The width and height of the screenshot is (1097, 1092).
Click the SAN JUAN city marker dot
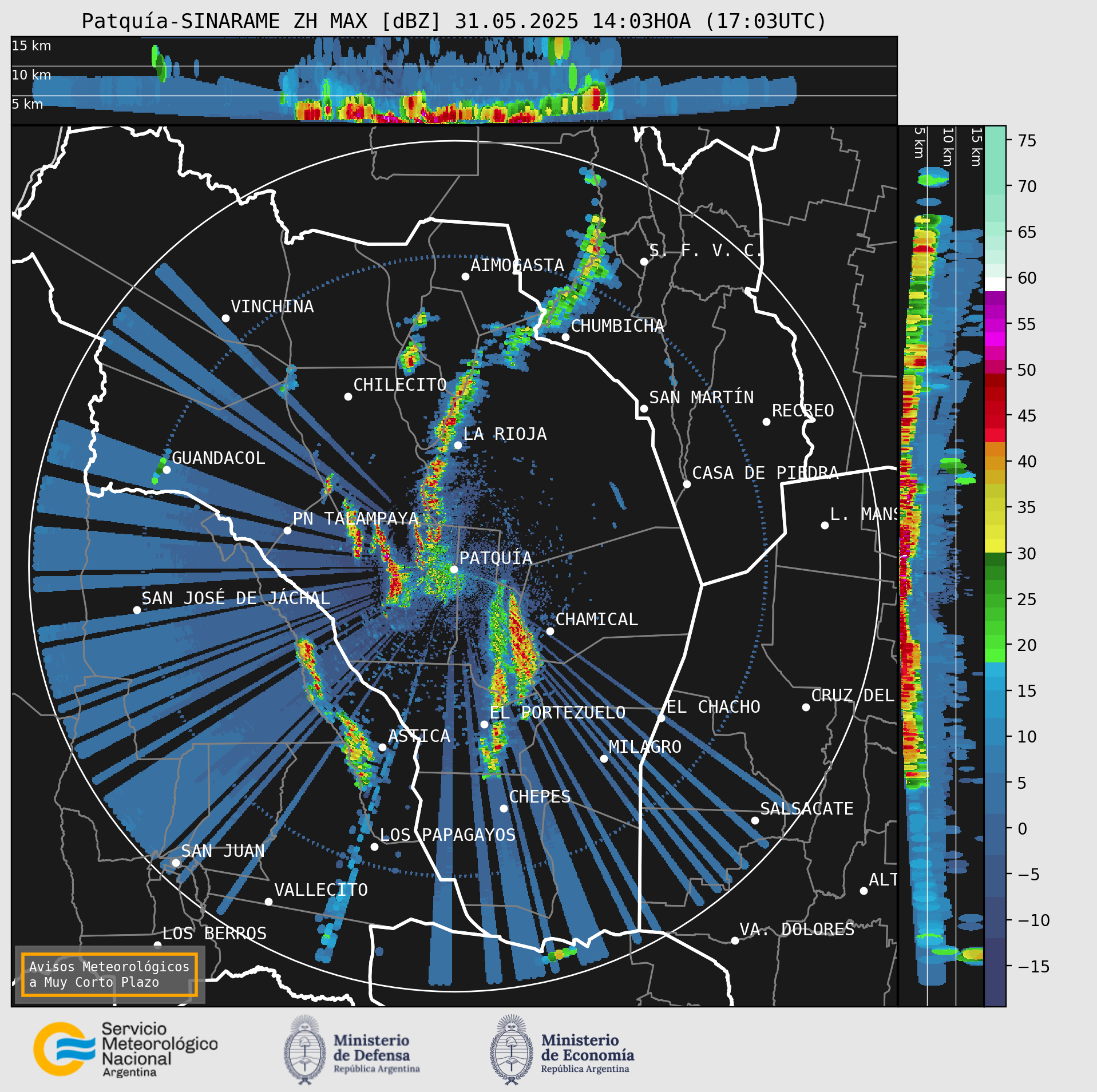point(176,863)
